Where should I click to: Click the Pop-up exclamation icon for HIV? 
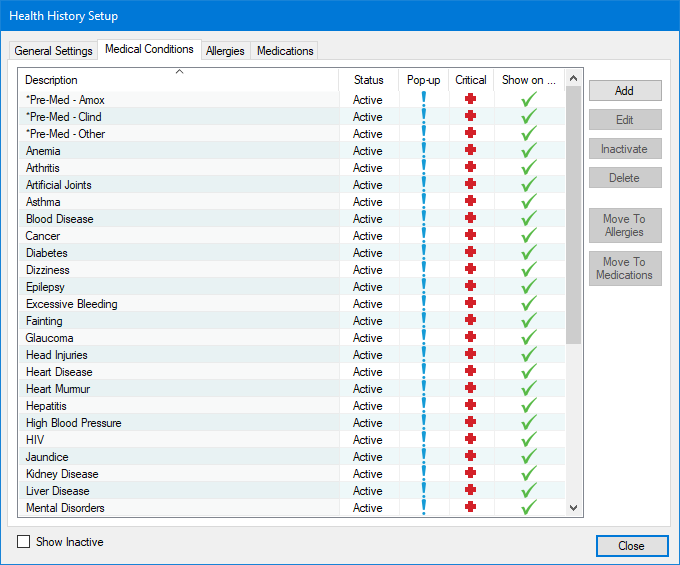423,440
